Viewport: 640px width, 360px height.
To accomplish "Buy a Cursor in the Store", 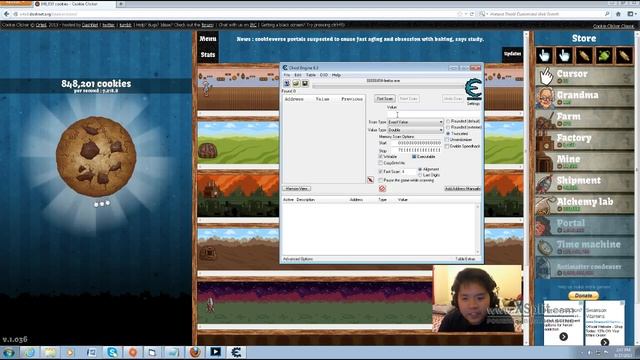I will coord(584,76).
